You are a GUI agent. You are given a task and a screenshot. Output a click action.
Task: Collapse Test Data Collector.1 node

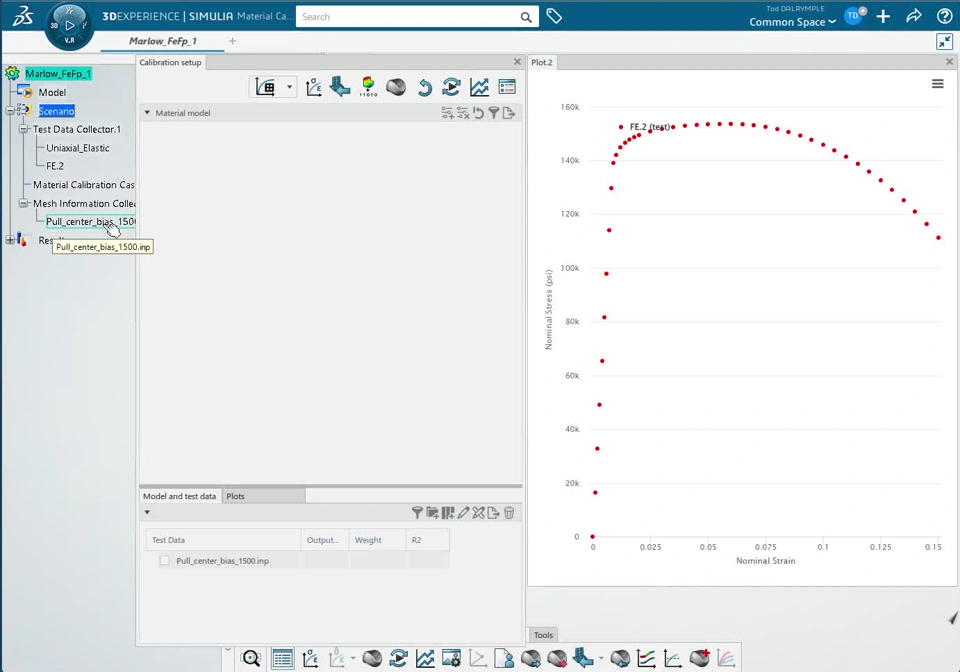(x=23, y=129)
